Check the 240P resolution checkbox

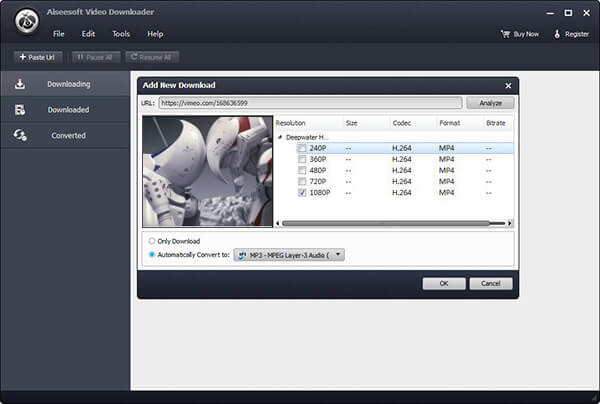click(x=302, y=148)
